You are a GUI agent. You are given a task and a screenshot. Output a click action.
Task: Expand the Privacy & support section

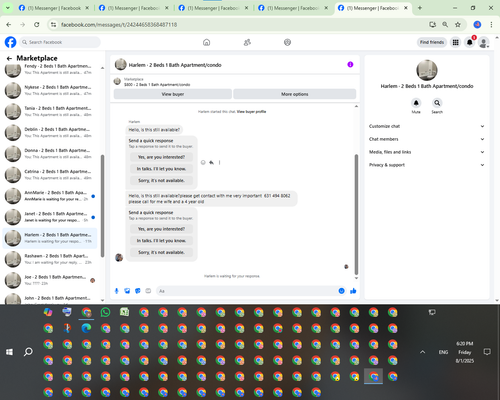(x=426, y=165)
